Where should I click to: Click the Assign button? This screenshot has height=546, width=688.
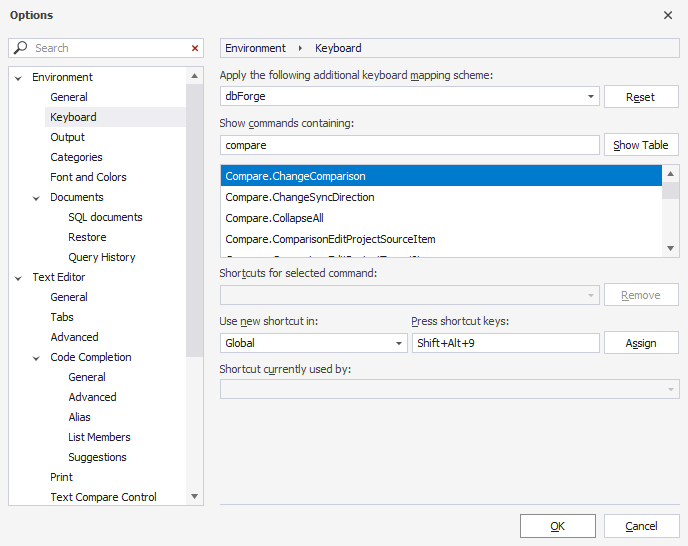641,343
